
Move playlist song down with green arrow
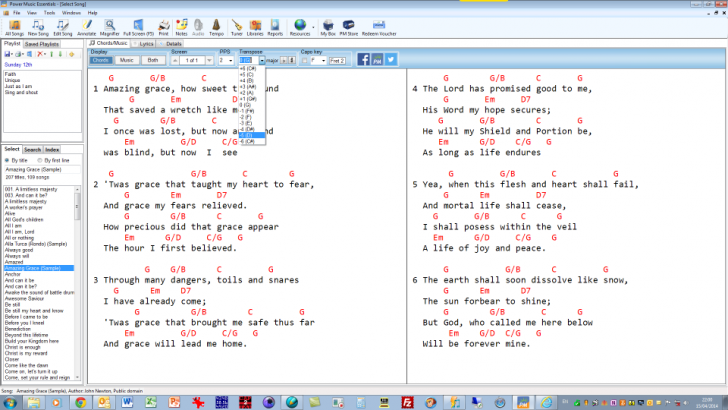point(60,54)
